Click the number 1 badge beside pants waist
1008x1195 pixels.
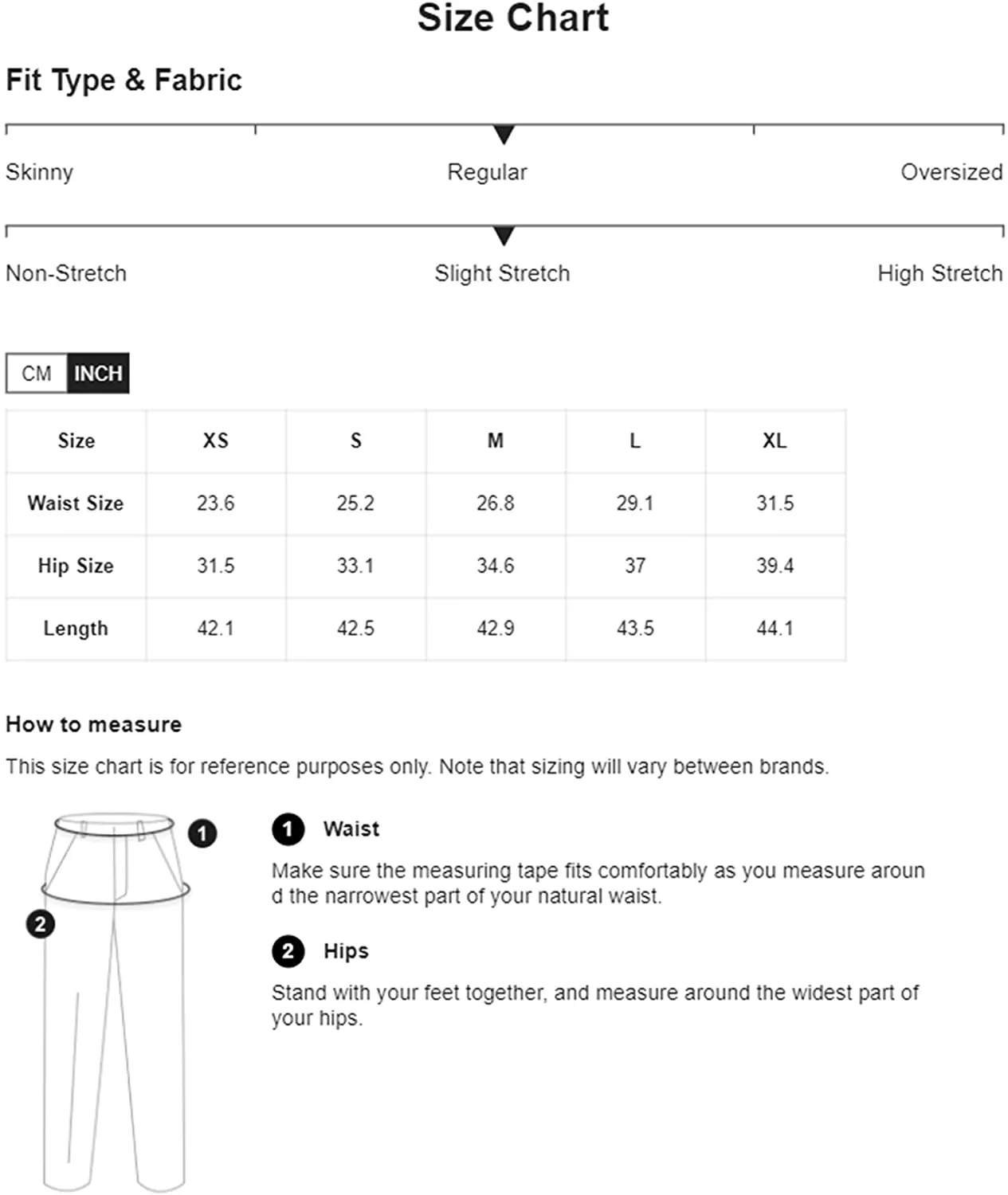pos(202,833)
